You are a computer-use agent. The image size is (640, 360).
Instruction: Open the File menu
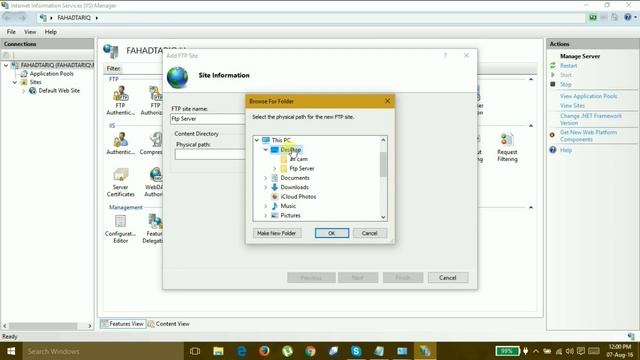tap(11, 32)
